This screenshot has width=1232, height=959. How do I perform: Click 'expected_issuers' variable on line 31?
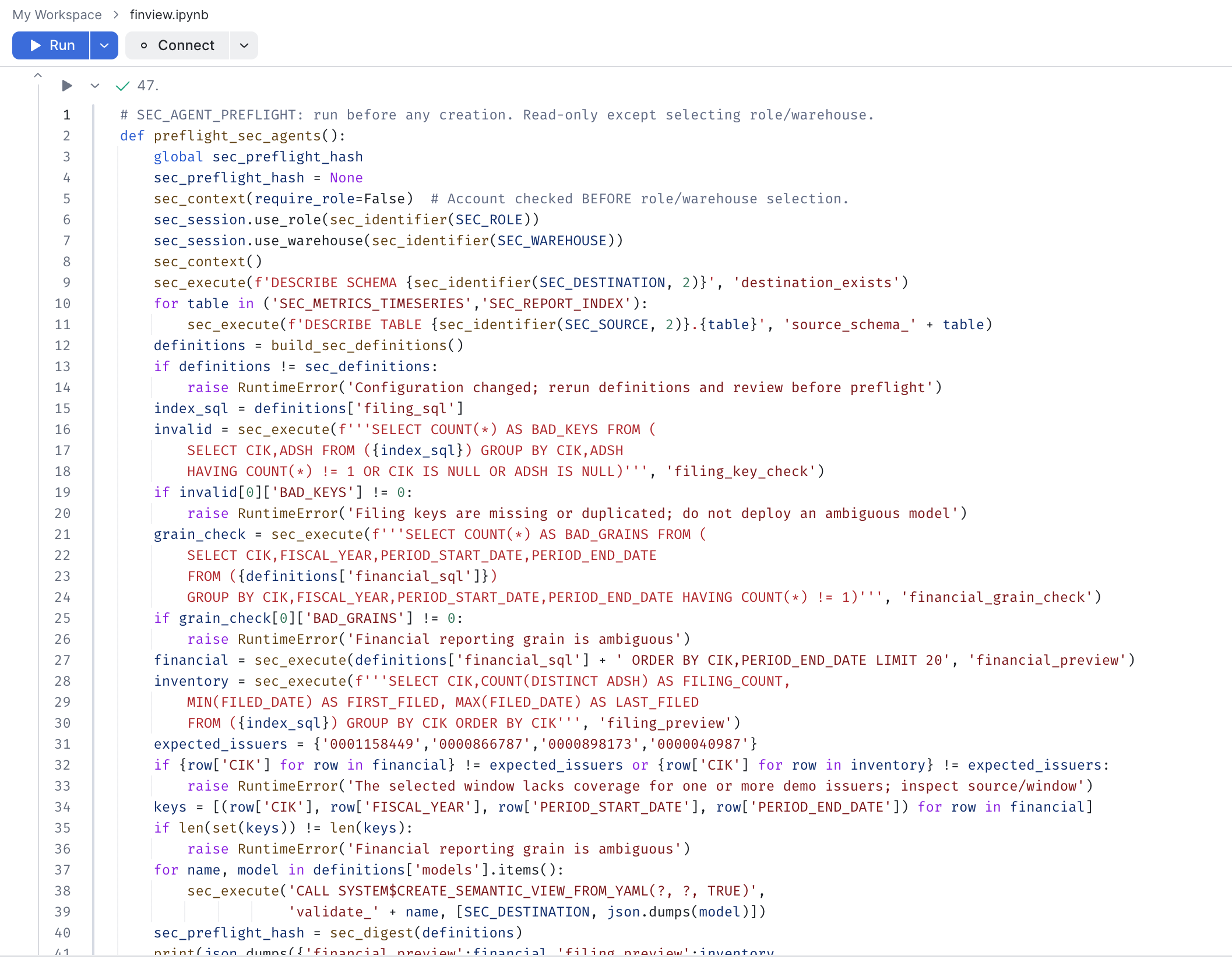coord(220,744)
